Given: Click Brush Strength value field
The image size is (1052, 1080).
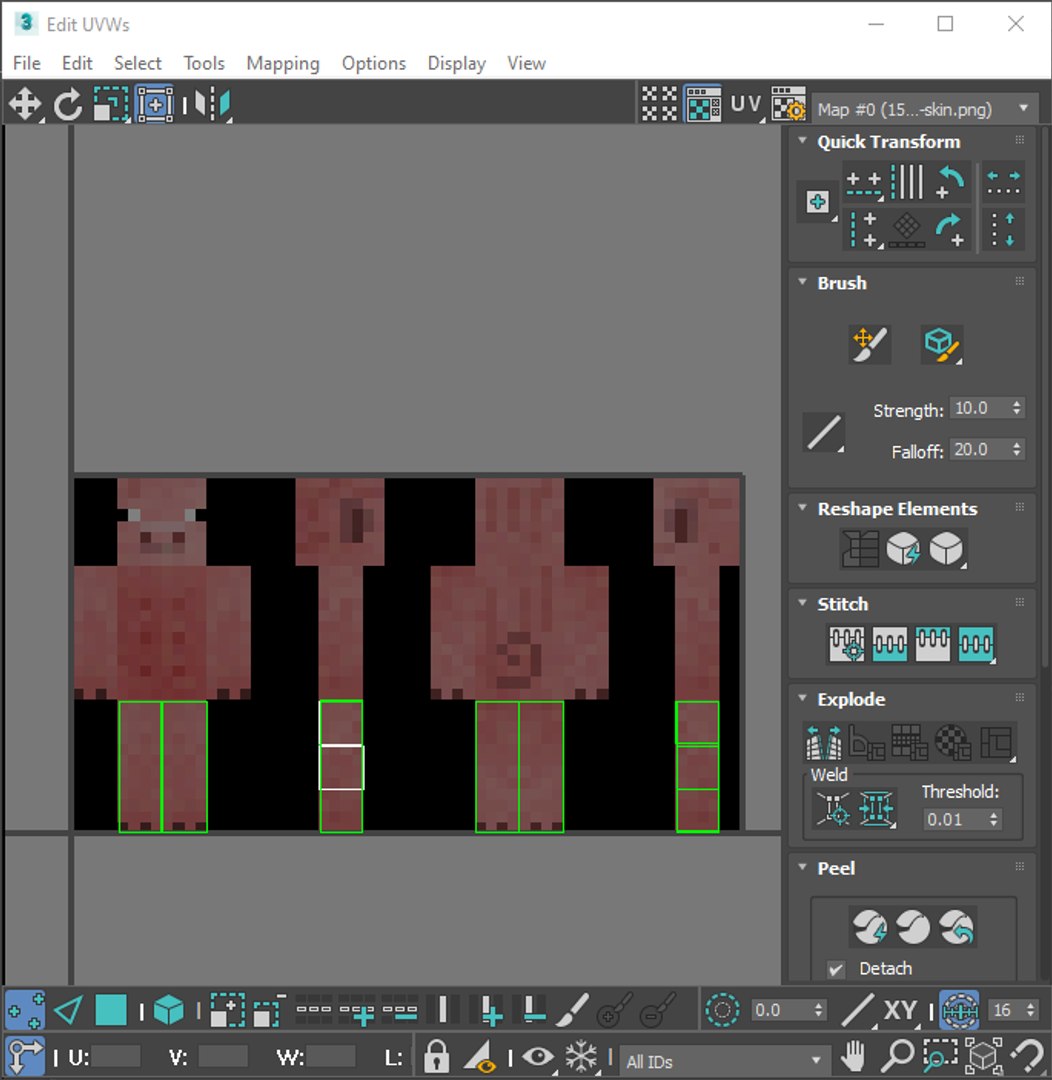Looking at the screenshot, I should 978,408.
